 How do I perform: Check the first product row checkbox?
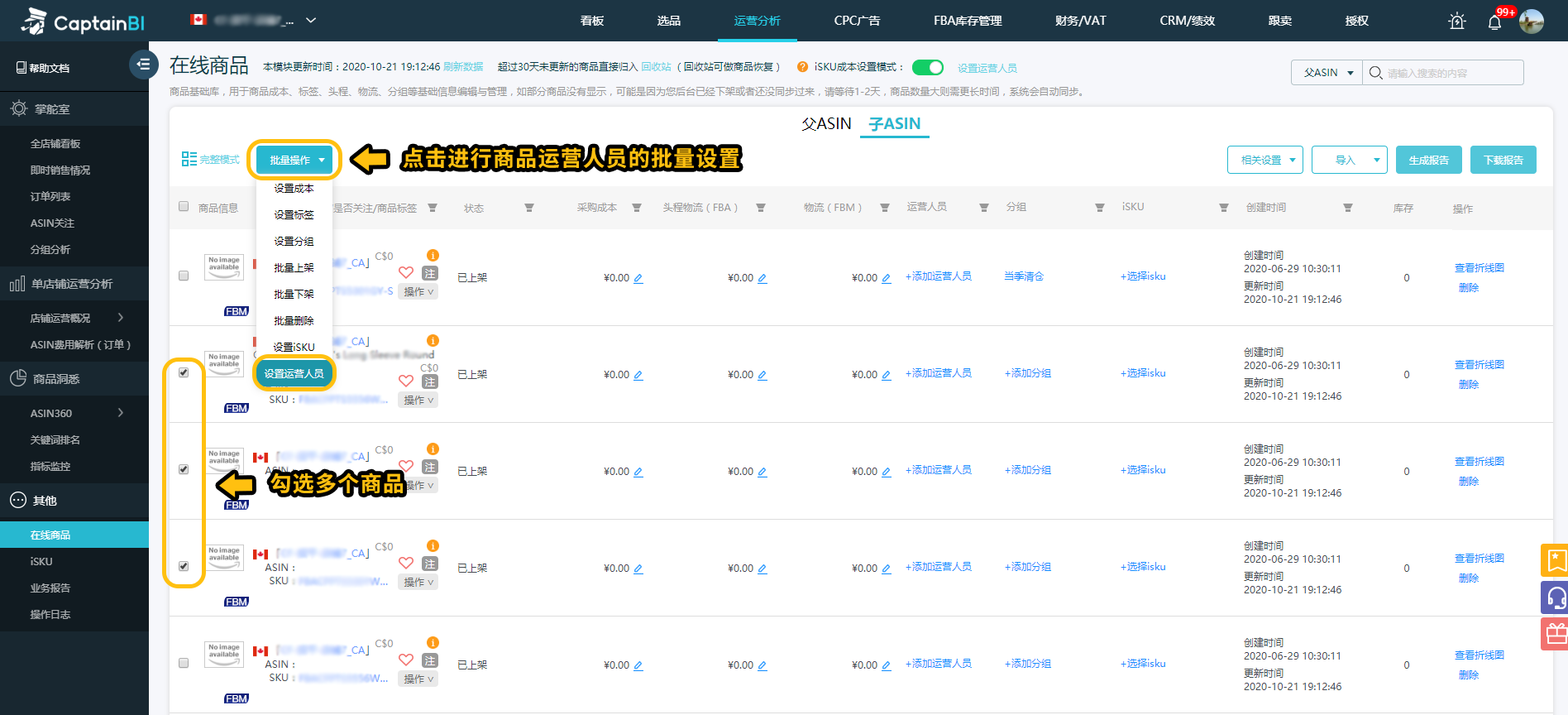coord(184,276)
